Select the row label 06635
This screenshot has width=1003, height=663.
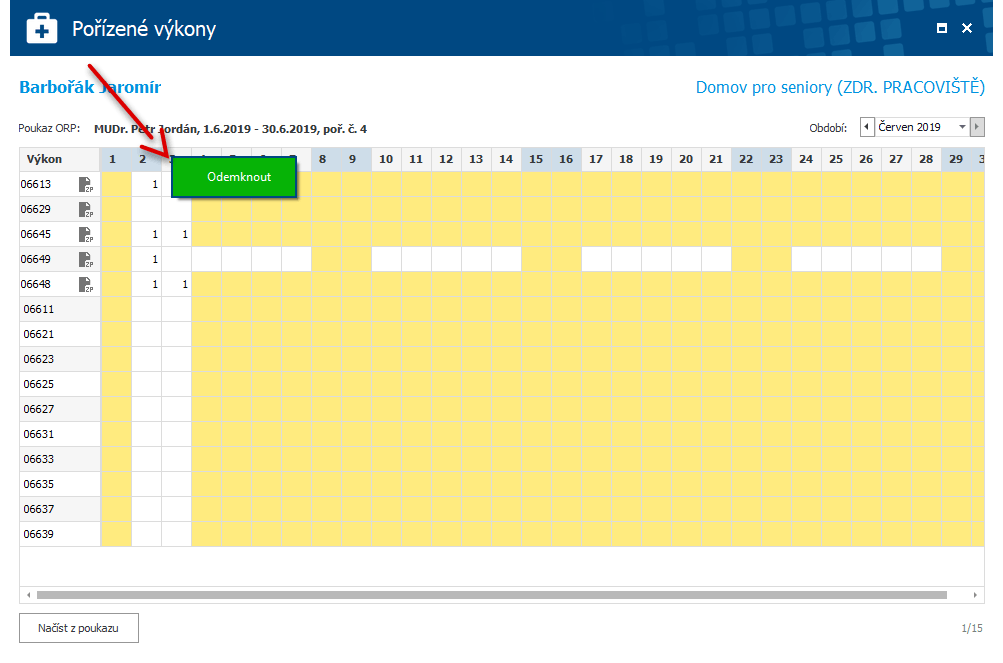(x=39, y=484)
